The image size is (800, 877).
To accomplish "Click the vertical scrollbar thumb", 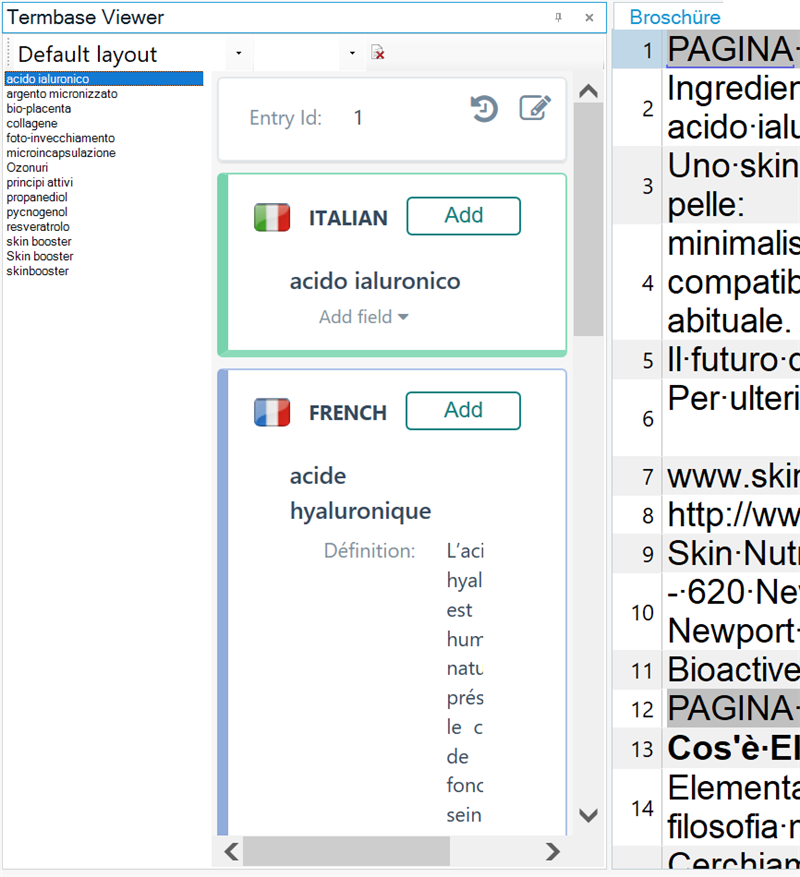I will tap(588, 219).
